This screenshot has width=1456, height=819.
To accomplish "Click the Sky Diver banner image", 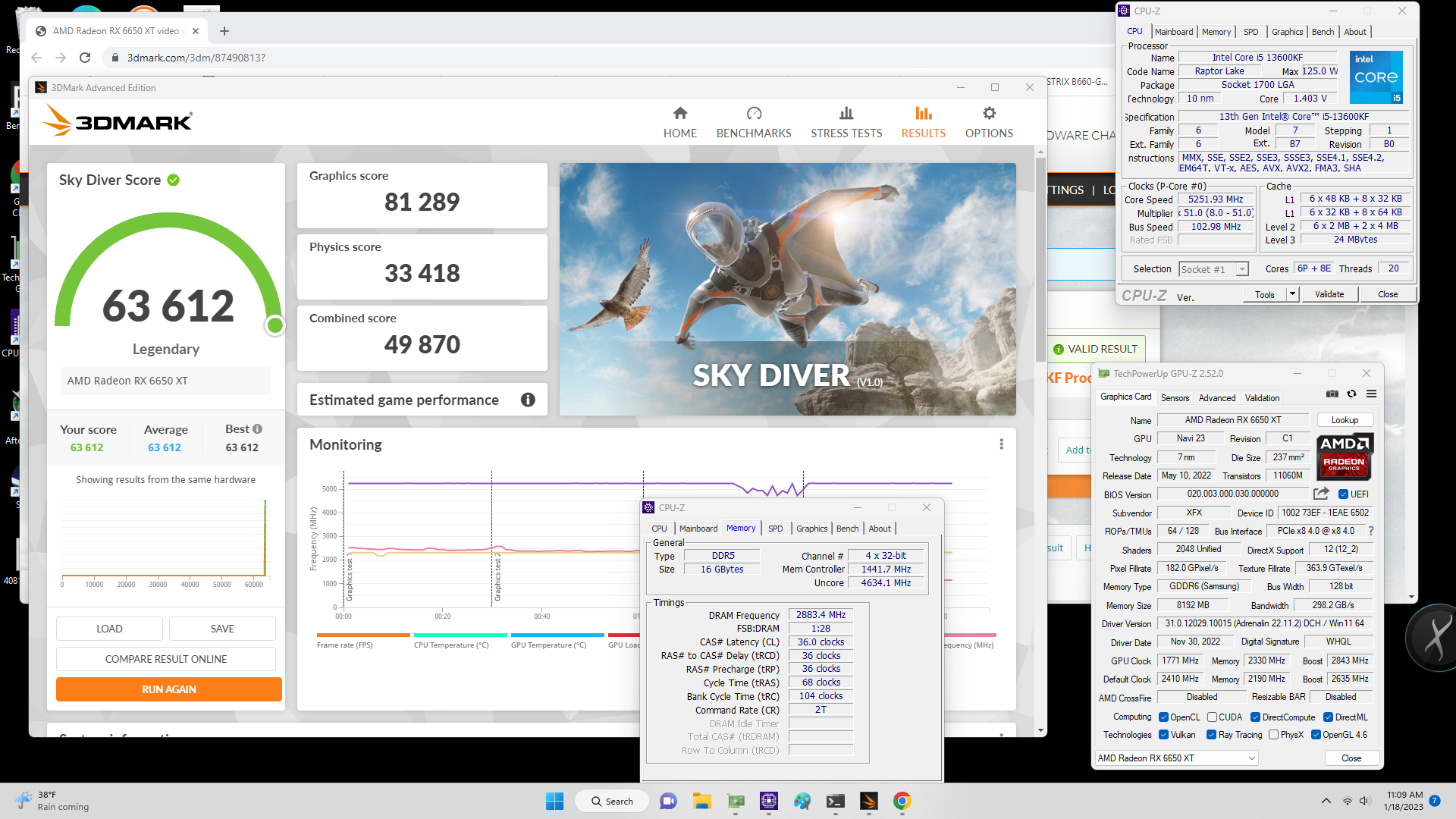I will (787, 289).
